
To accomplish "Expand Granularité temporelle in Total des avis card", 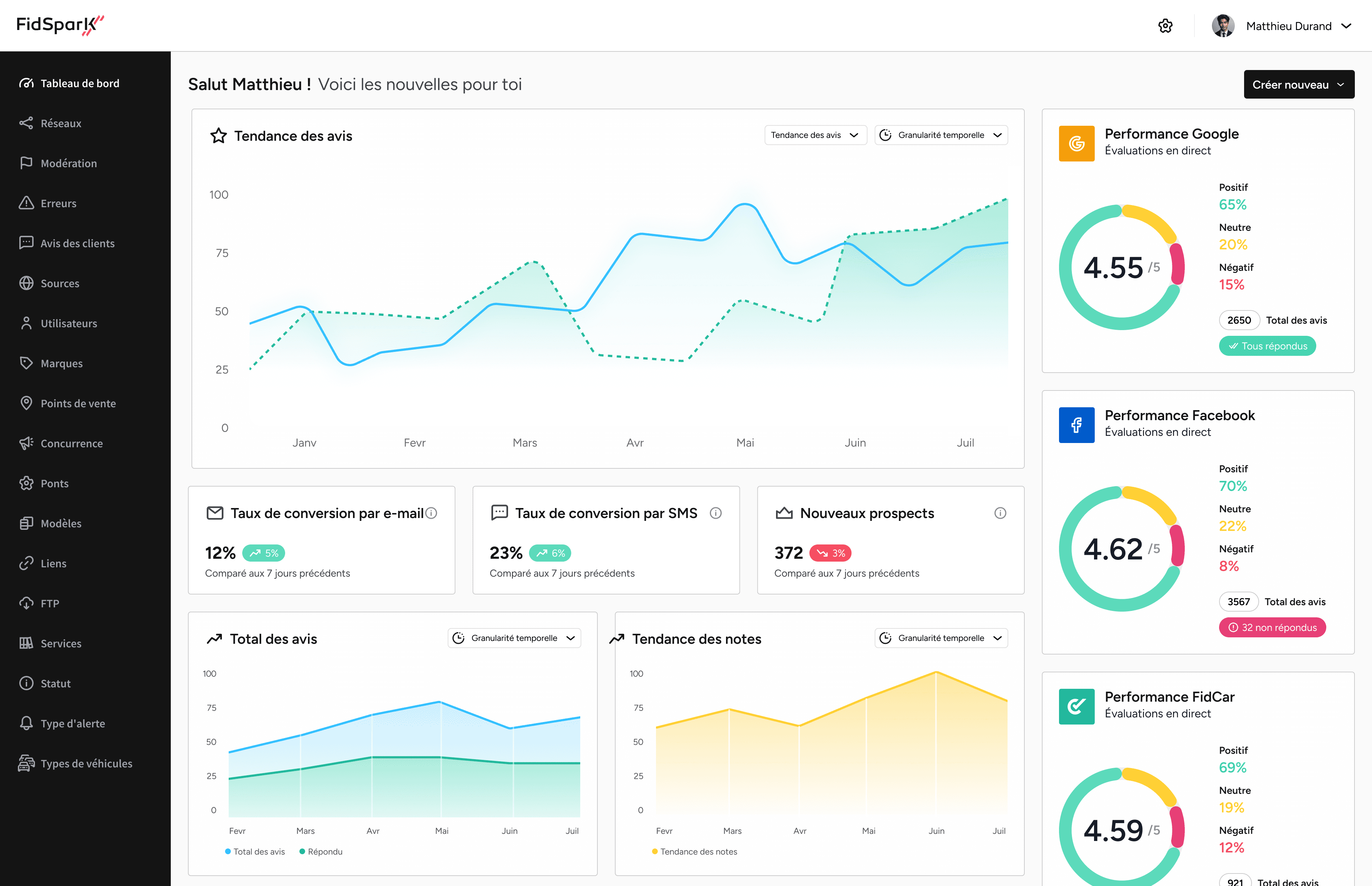I will coord(514,638).
